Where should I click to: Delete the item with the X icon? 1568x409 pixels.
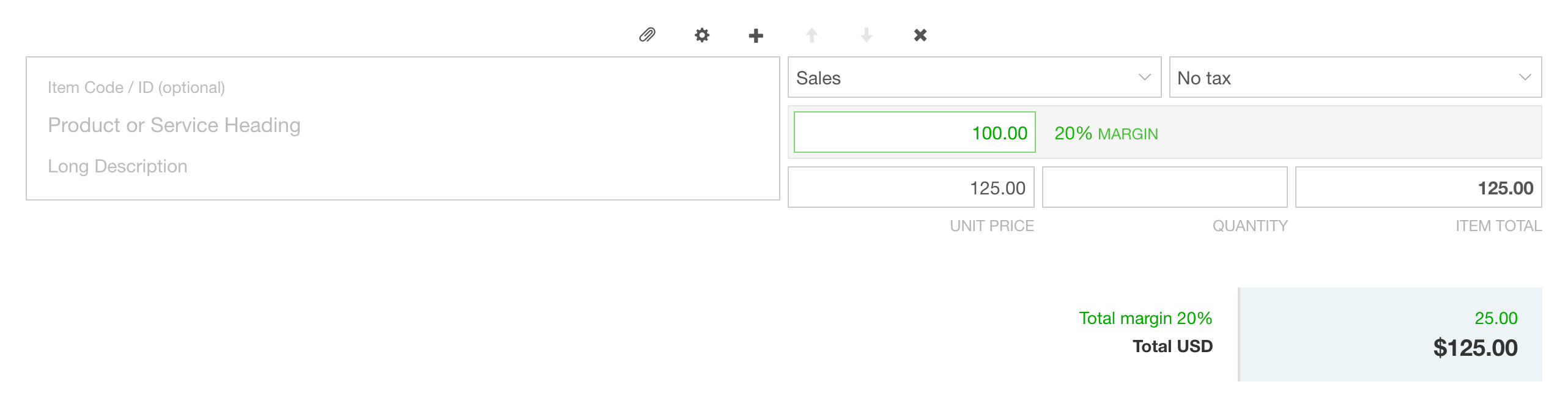[920, 35]
